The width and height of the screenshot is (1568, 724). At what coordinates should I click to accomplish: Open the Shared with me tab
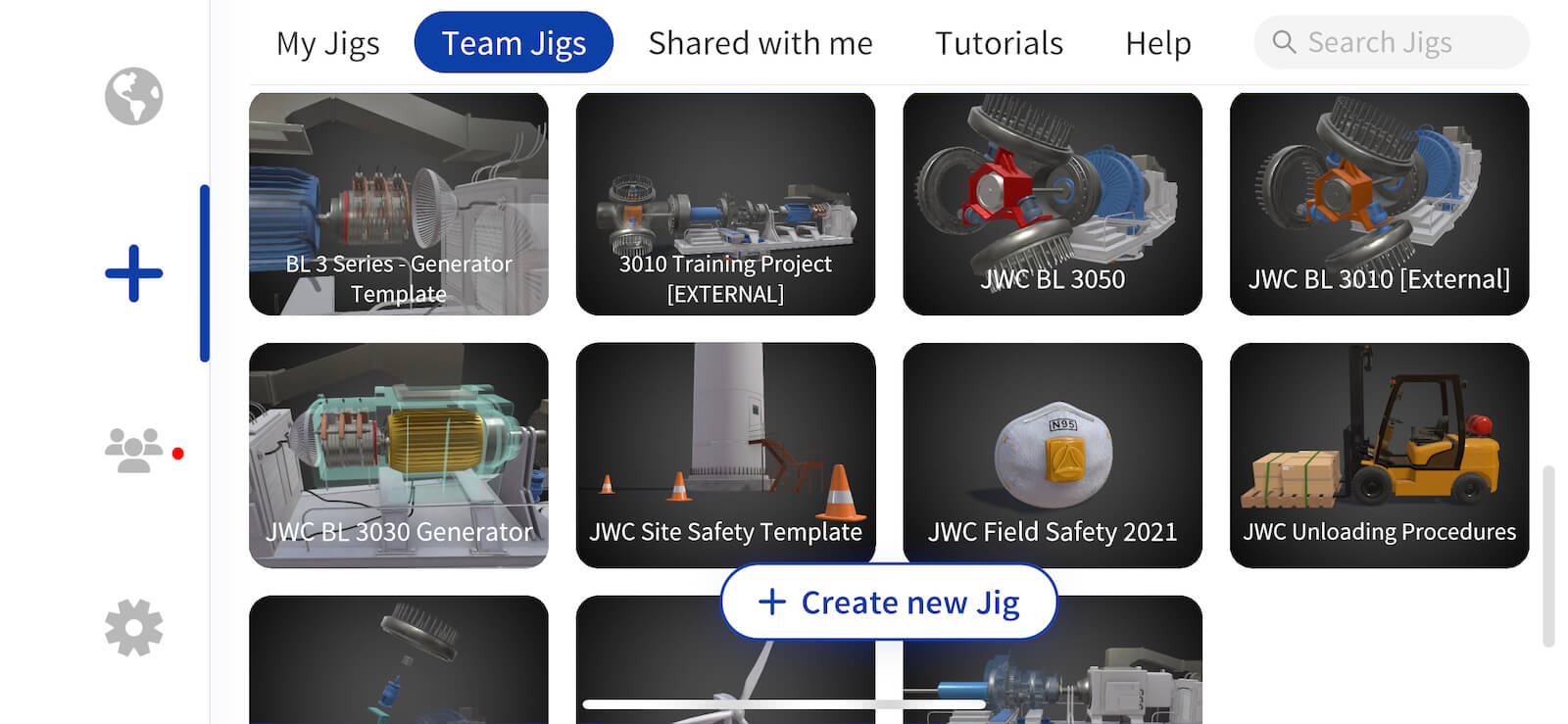click(x=760, y=42)
